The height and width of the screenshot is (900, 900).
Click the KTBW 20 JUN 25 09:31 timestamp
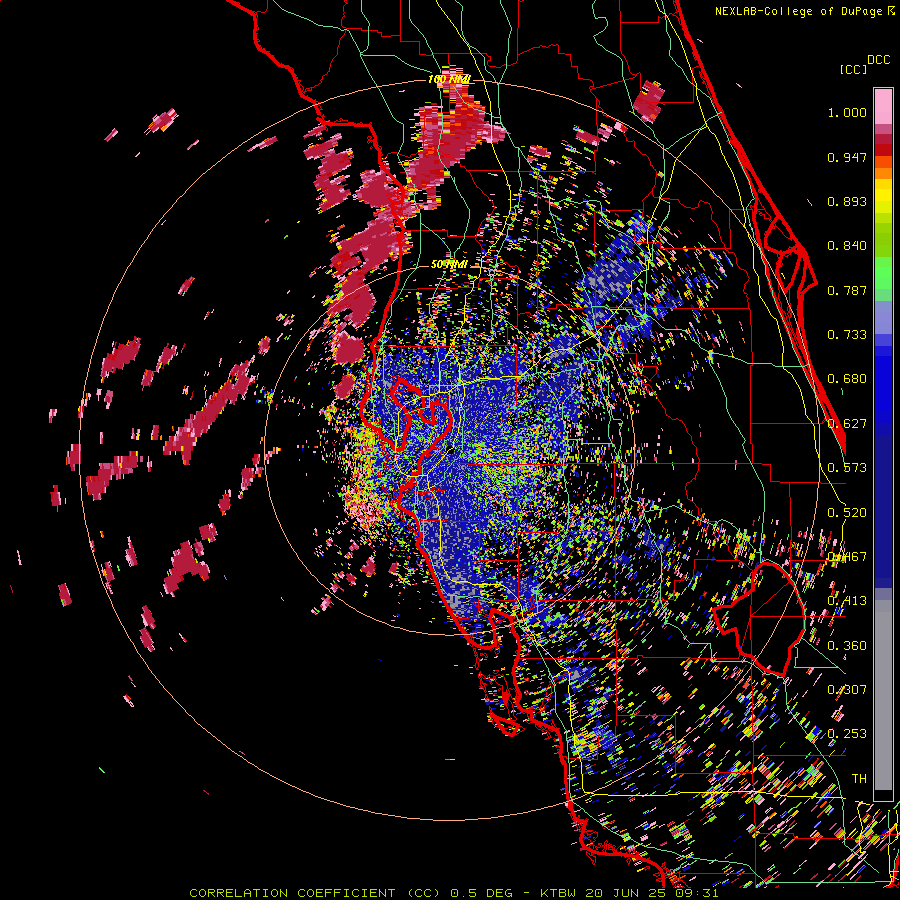[x=629, y=893]
